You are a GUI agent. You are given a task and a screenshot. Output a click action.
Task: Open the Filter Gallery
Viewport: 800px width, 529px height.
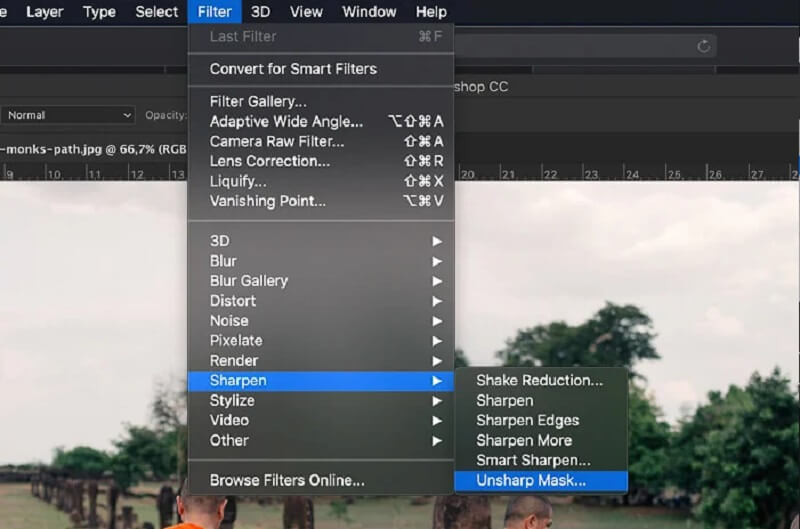point(258,102)
